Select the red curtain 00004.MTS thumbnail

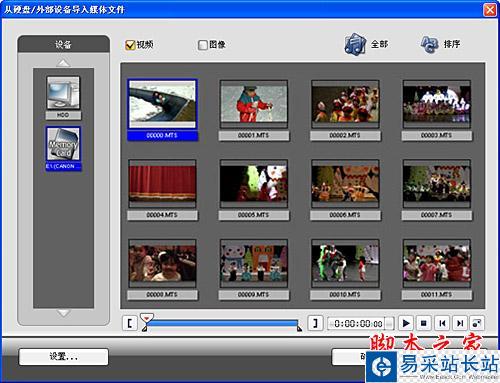pyautogui.click(x=162, y=183)
